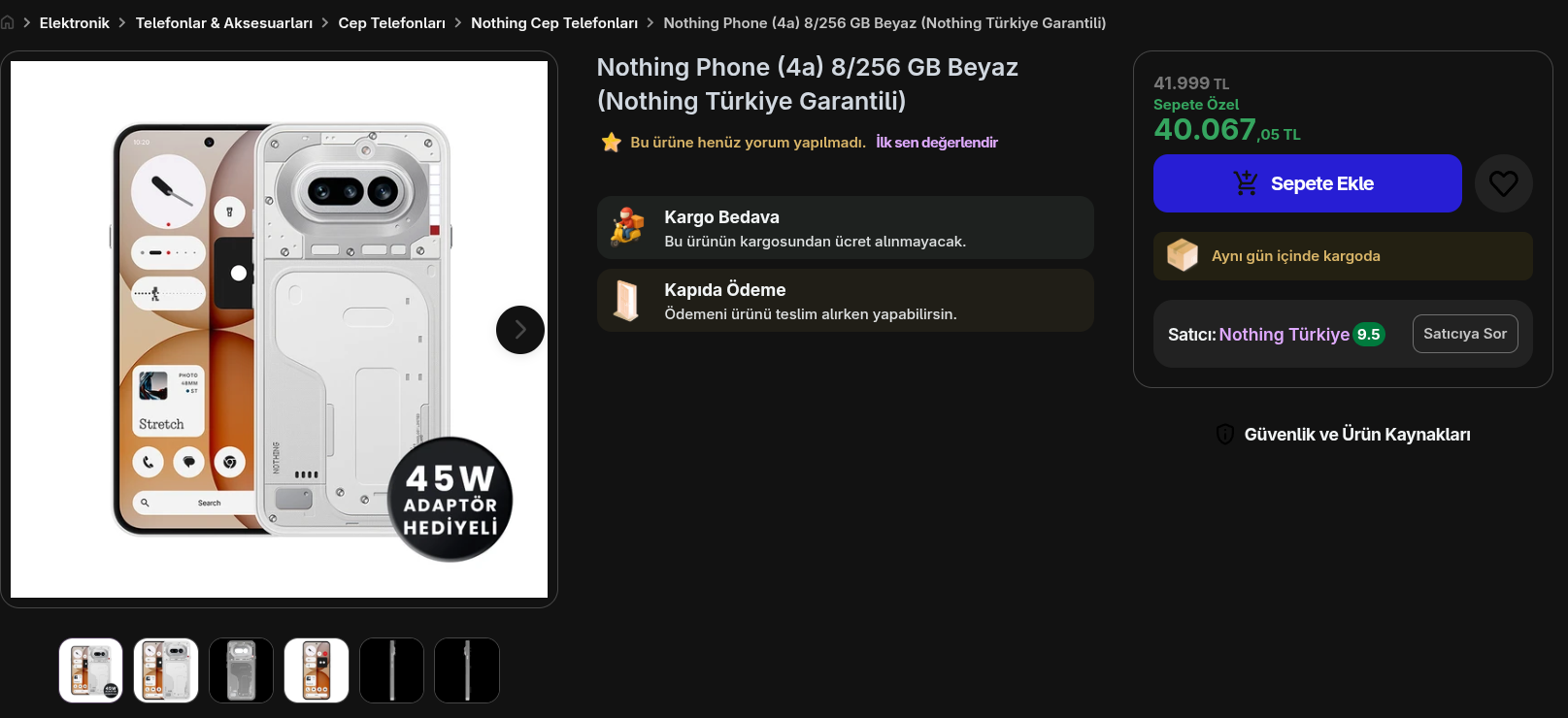This screenshot has height=718, width=1568.
Task: Select the last side-view thumbnail
Action: (467, 670)
